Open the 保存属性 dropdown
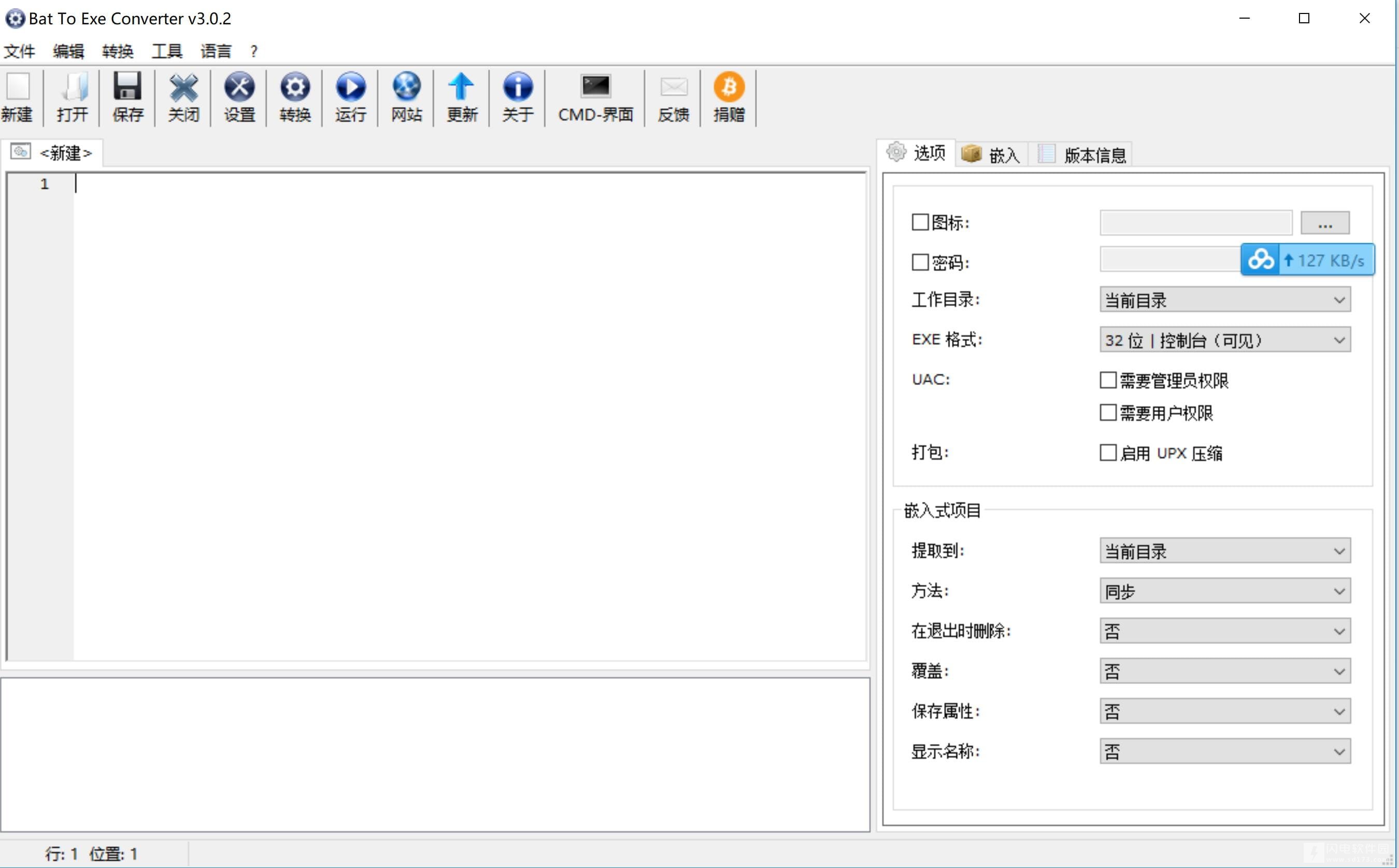The width and height of the screenshot is (1399, 868). point(1225,712)
